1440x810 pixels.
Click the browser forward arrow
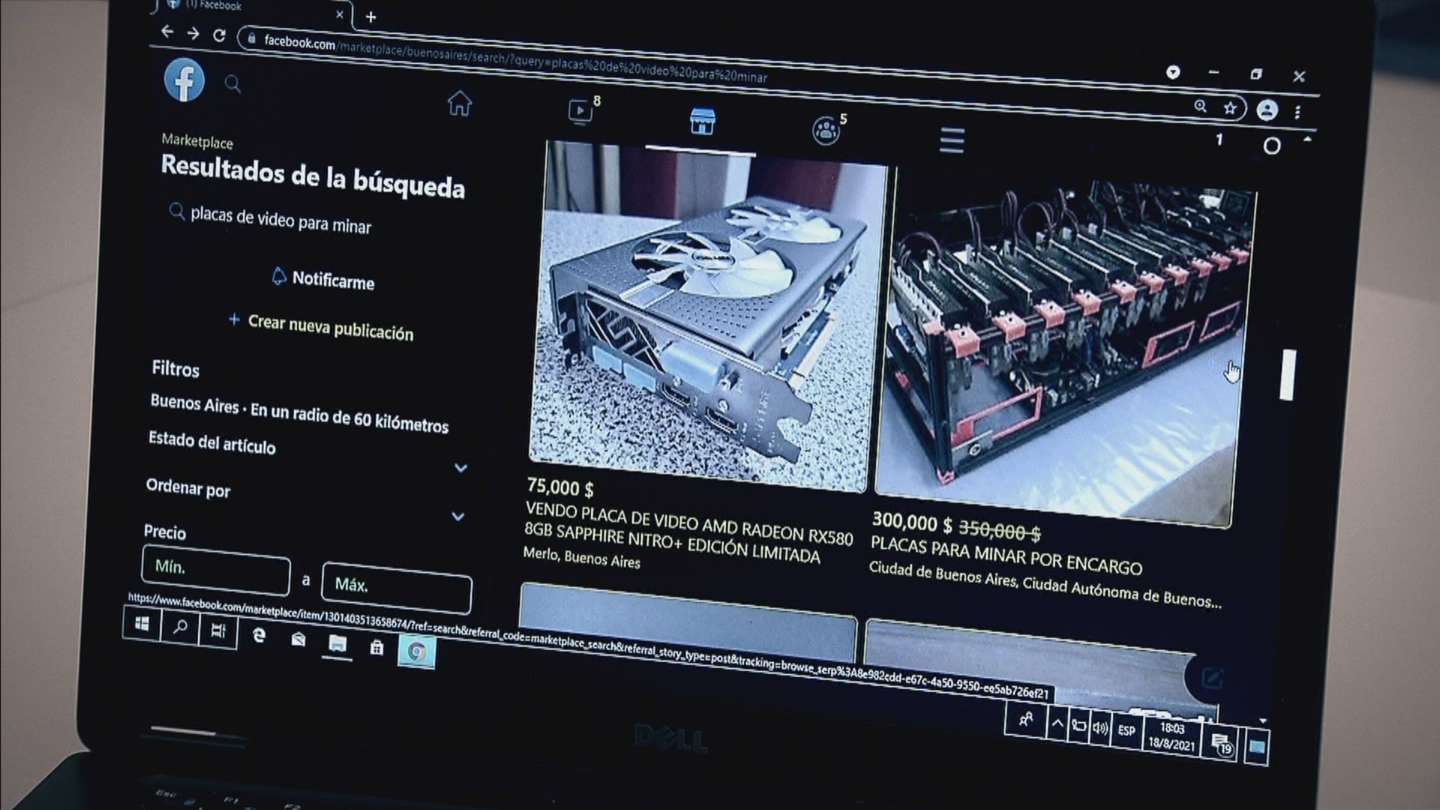193,33
